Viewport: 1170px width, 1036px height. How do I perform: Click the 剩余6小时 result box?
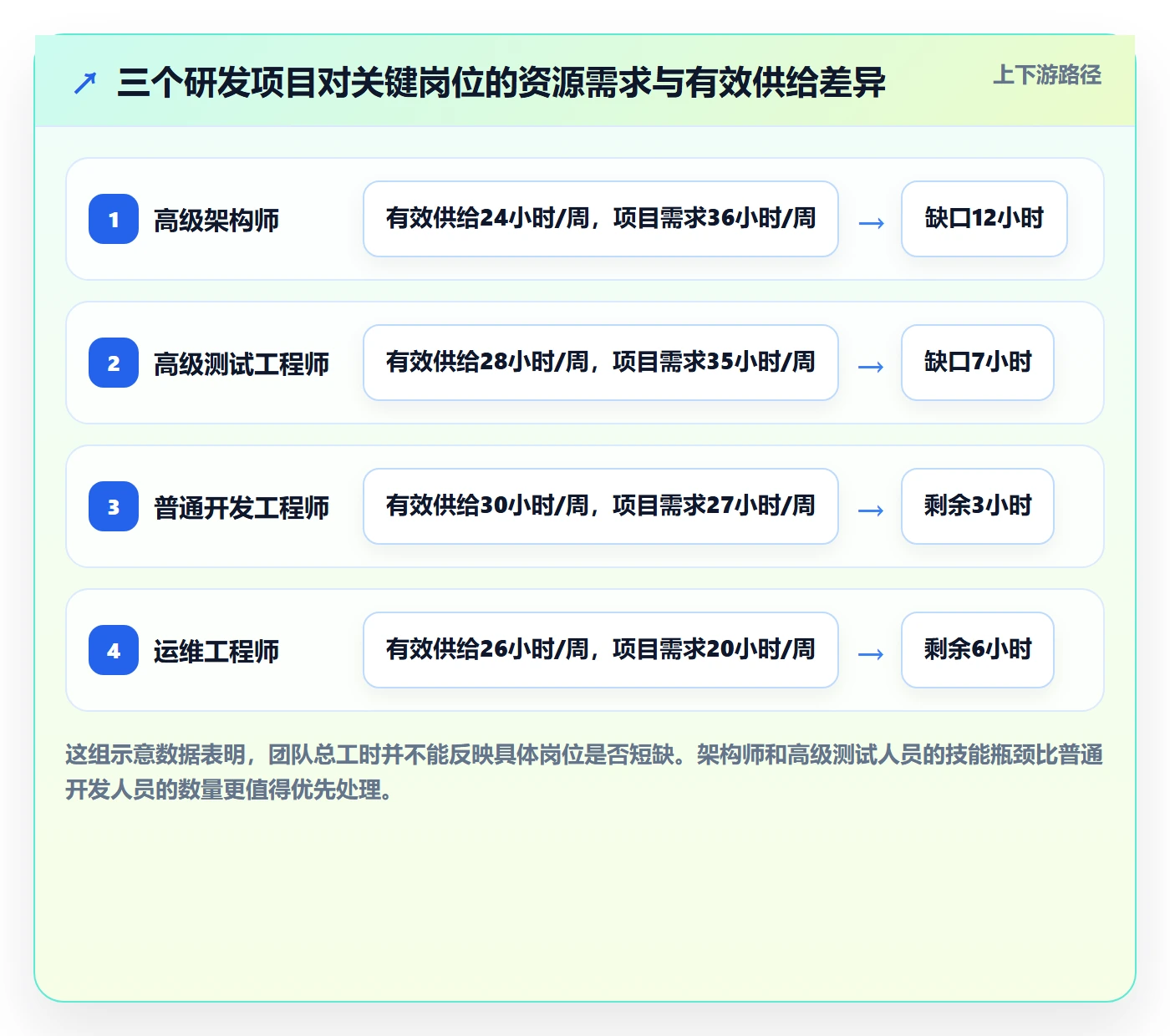pyautogui.click(x=978, y=650)
